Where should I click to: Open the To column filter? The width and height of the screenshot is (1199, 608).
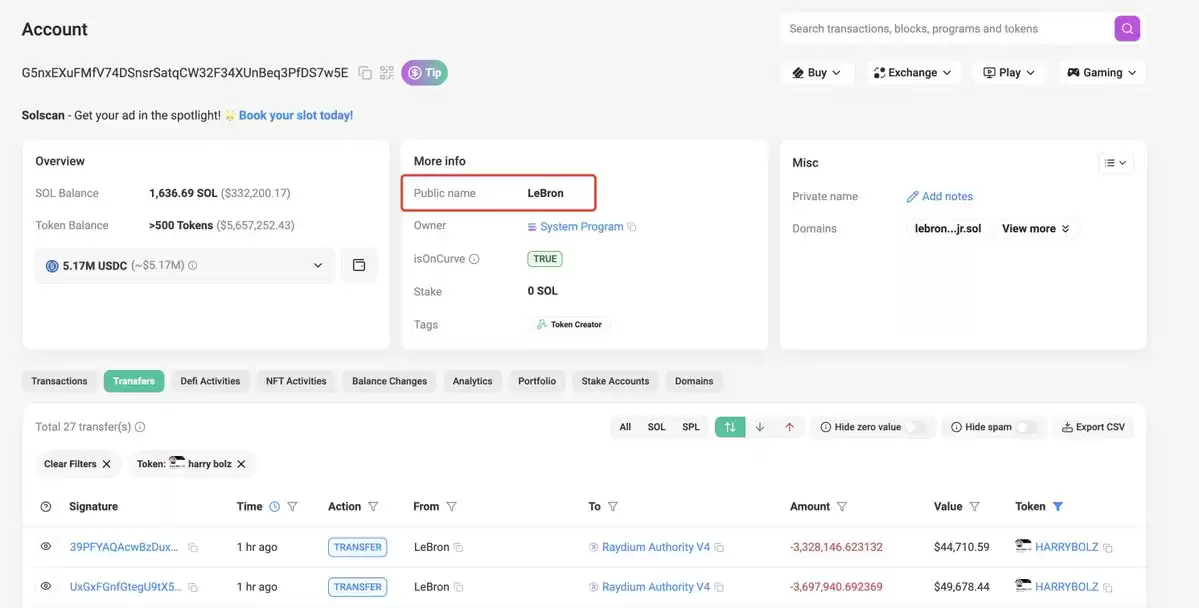(x=612, y=506)
